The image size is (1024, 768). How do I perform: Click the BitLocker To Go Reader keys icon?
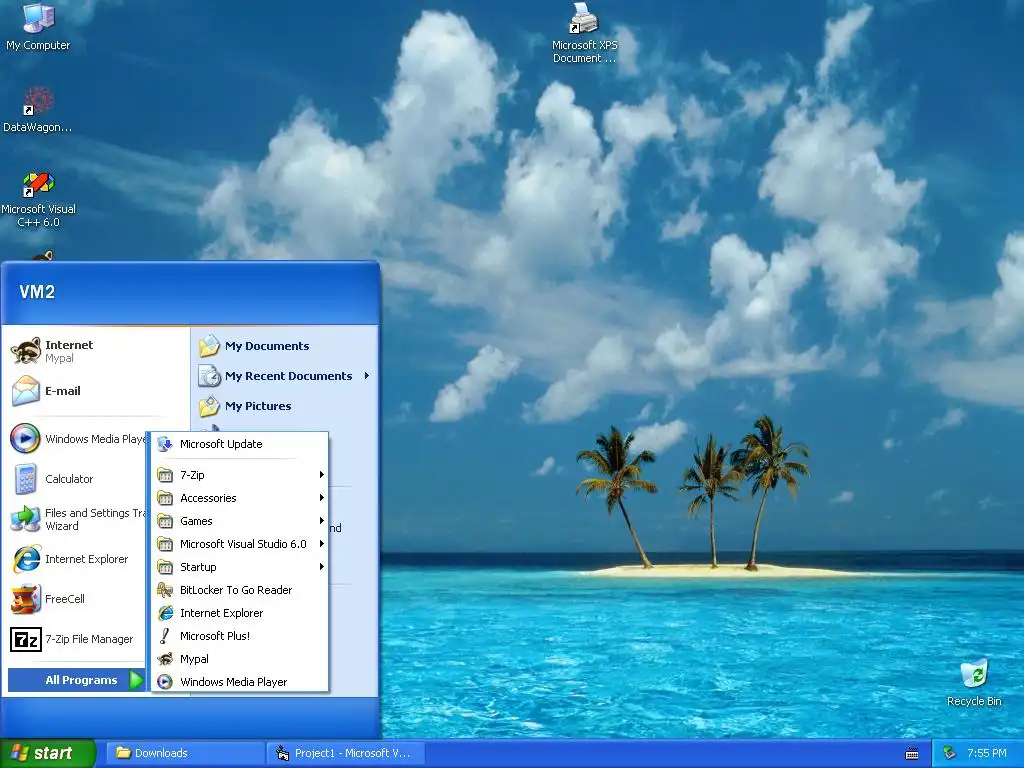point(165,590)
